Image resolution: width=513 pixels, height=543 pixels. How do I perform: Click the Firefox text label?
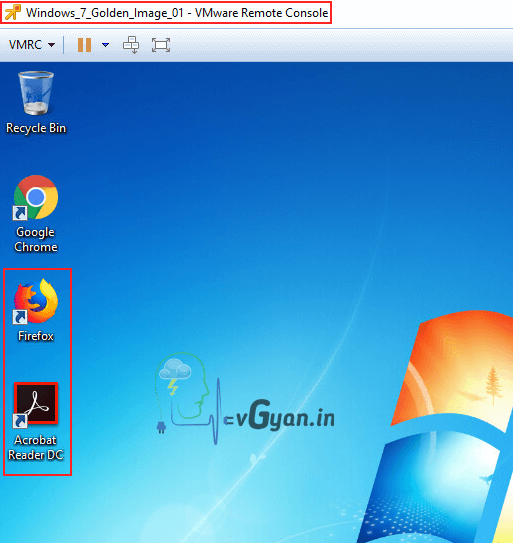(x=36, y=336)
